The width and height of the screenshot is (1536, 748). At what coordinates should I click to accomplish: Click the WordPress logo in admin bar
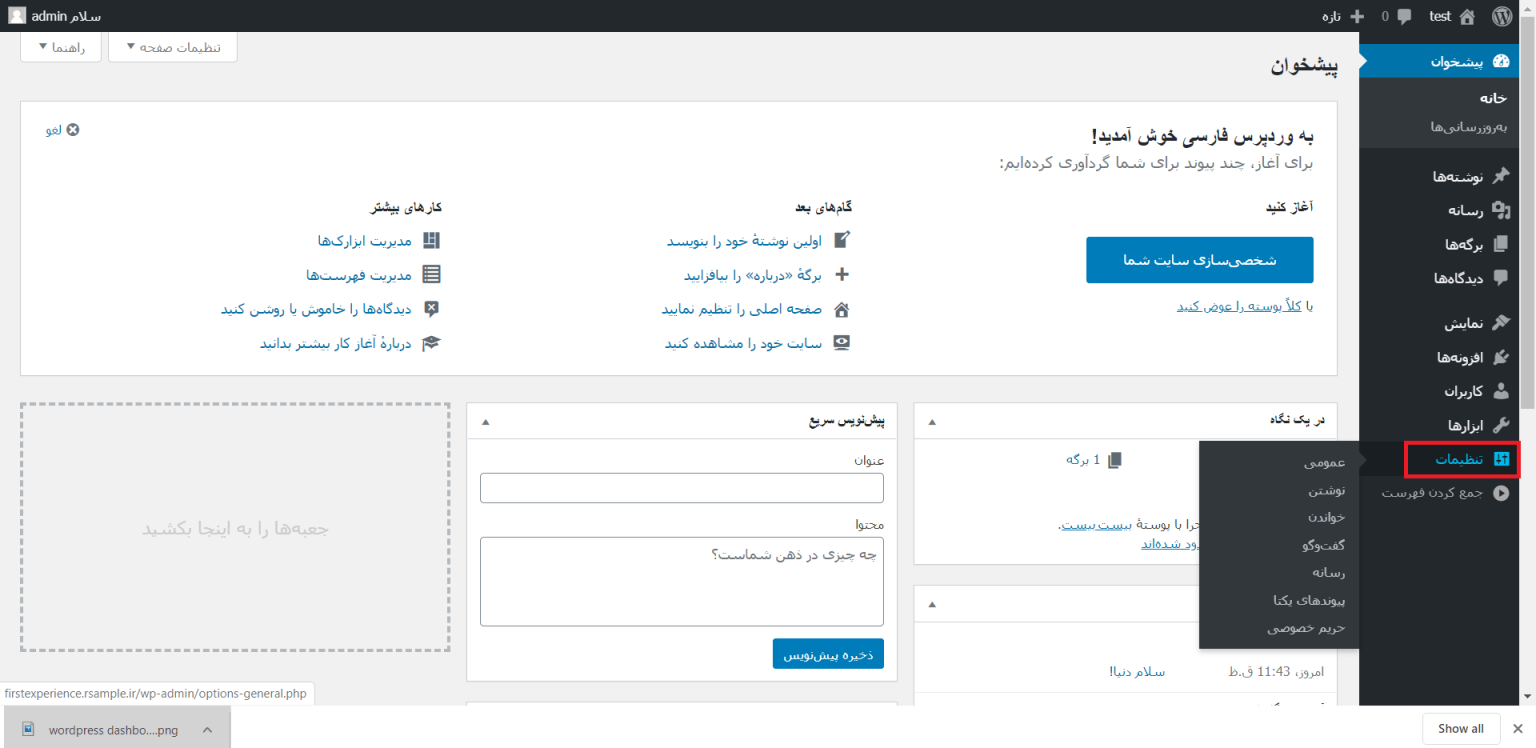point(1502,16)
